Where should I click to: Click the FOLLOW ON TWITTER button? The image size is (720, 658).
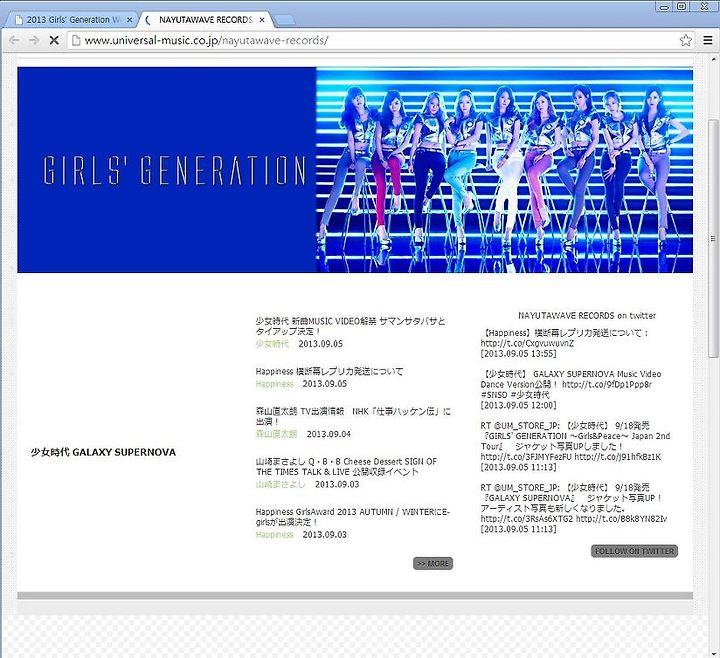[x=634, y=551]
